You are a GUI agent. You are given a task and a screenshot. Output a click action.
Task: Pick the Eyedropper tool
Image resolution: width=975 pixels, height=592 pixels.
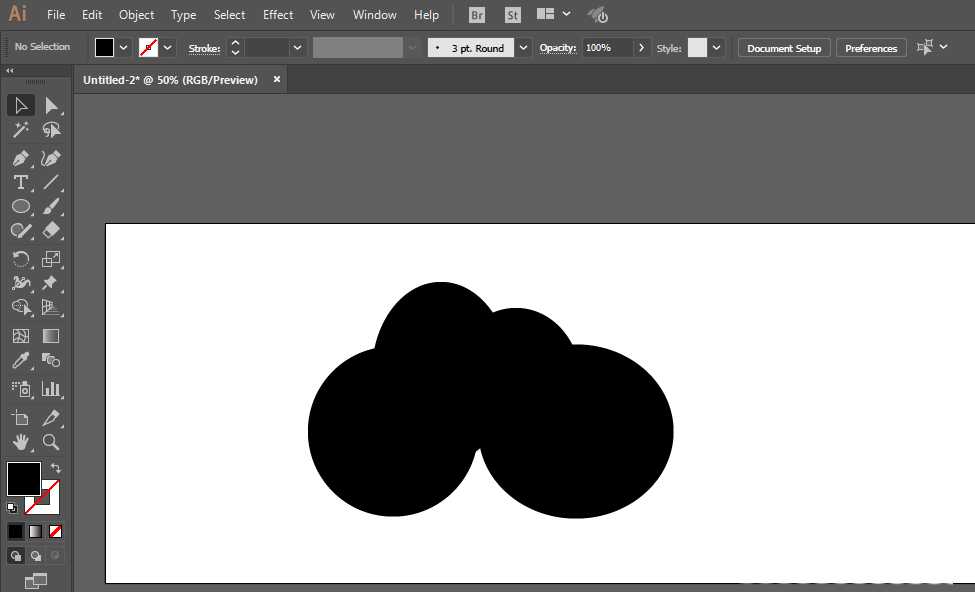pos(21,359)
